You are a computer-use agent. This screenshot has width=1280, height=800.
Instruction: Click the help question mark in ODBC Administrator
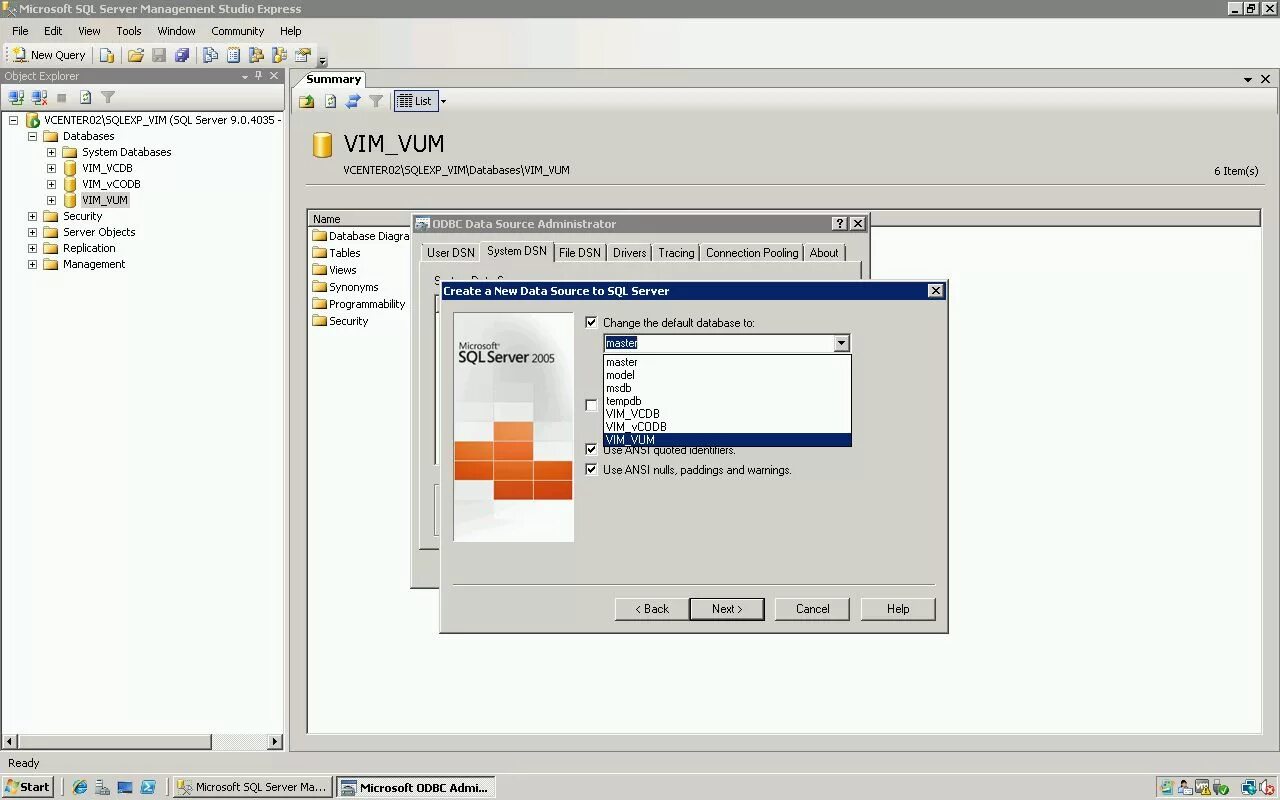840,224
